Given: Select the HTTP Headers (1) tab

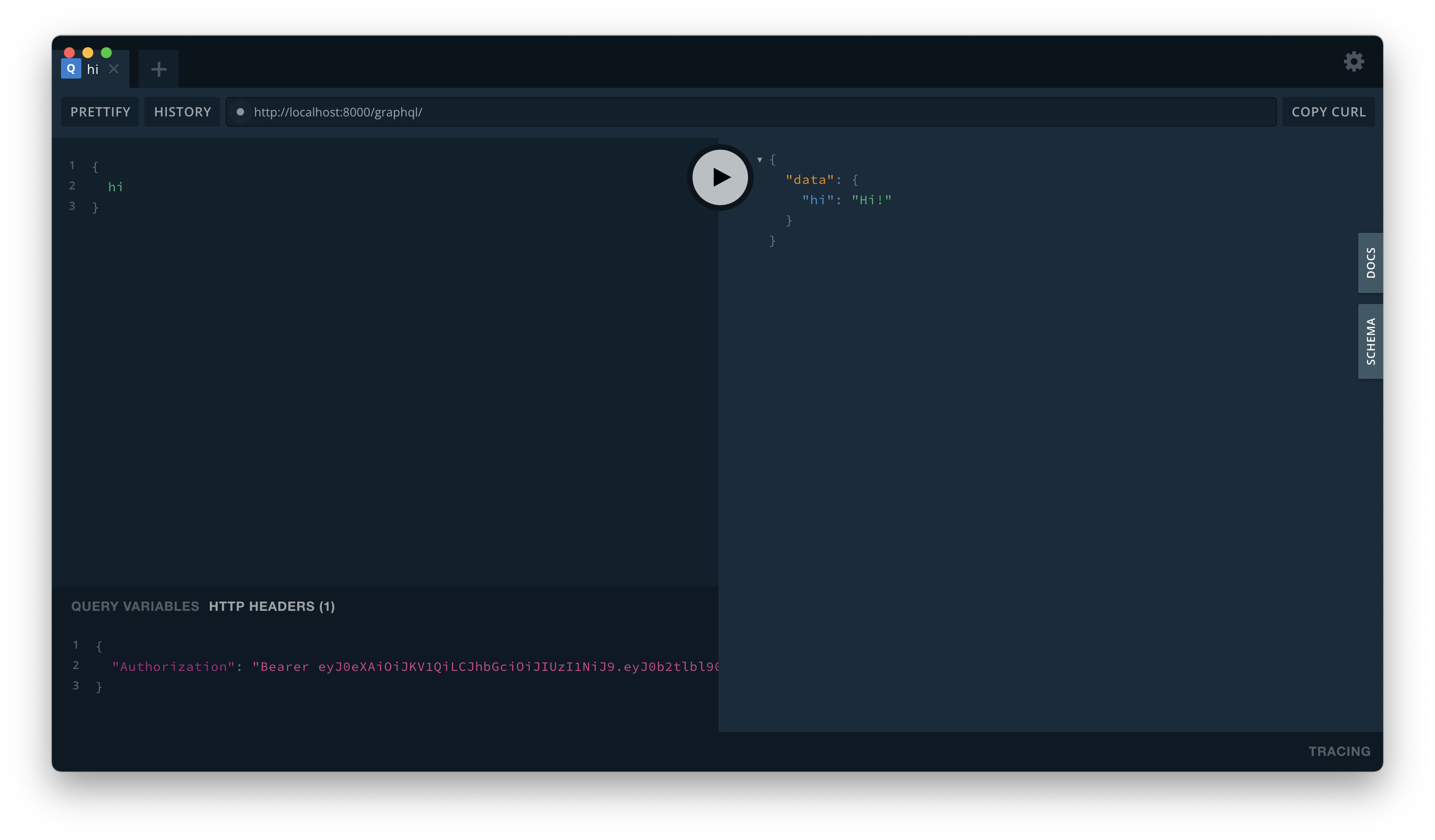Looking at the screenshot, I should coord(272,606).
